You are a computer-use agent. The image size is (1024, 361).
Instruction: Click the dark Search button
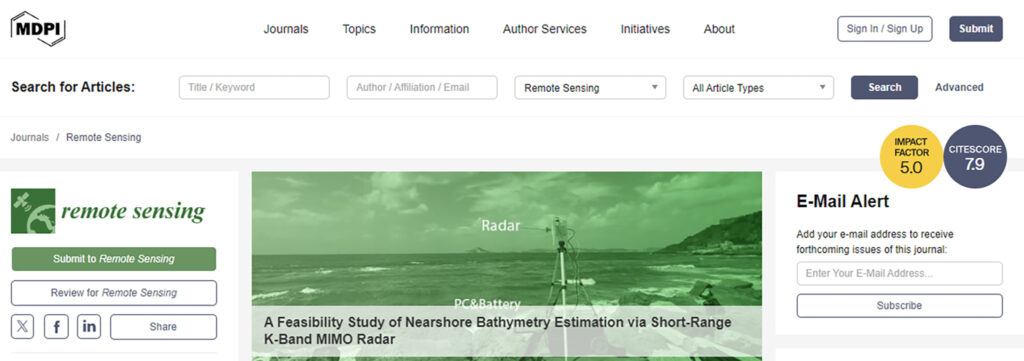[x=884, y=87]
